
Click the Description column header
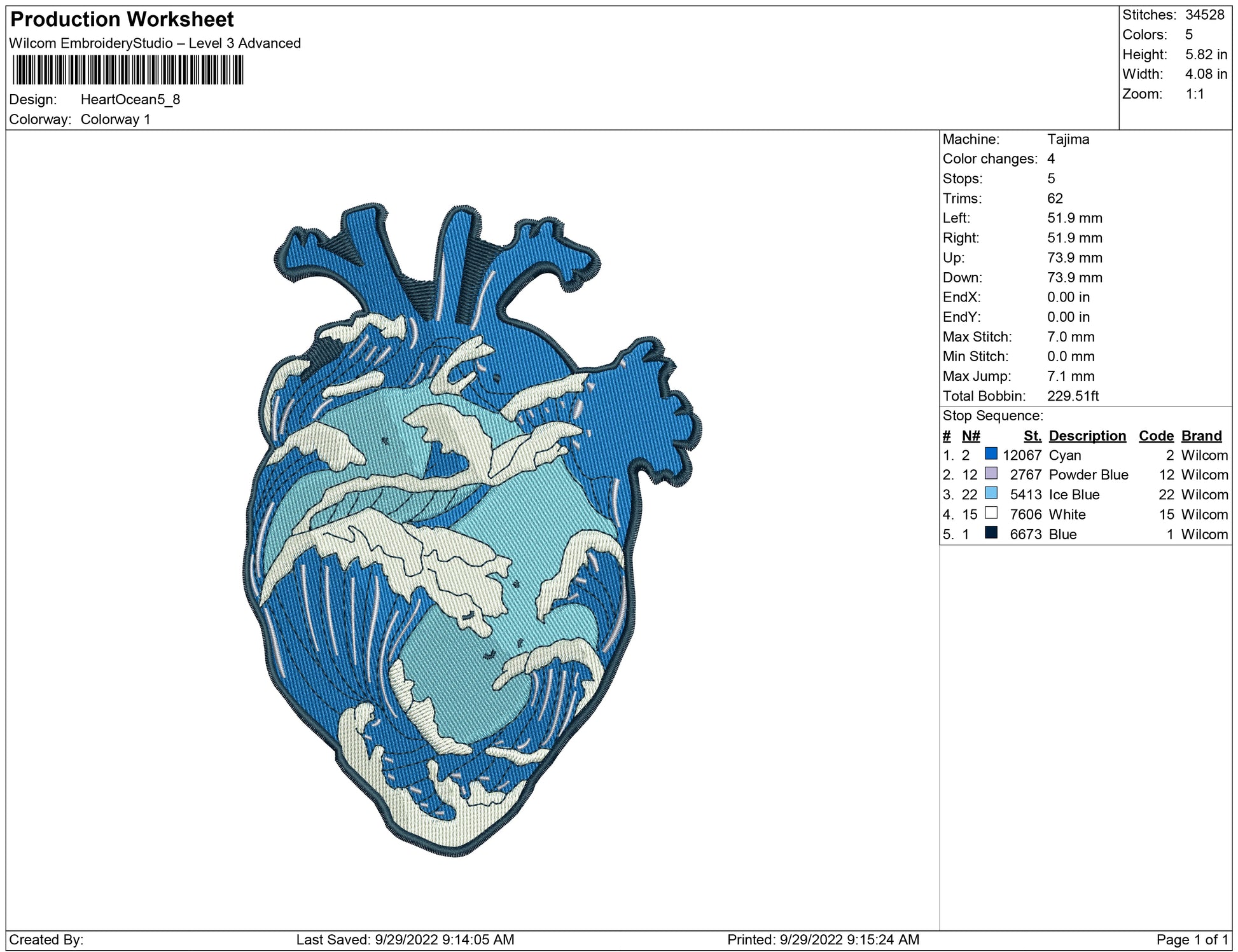(1087, 436)
